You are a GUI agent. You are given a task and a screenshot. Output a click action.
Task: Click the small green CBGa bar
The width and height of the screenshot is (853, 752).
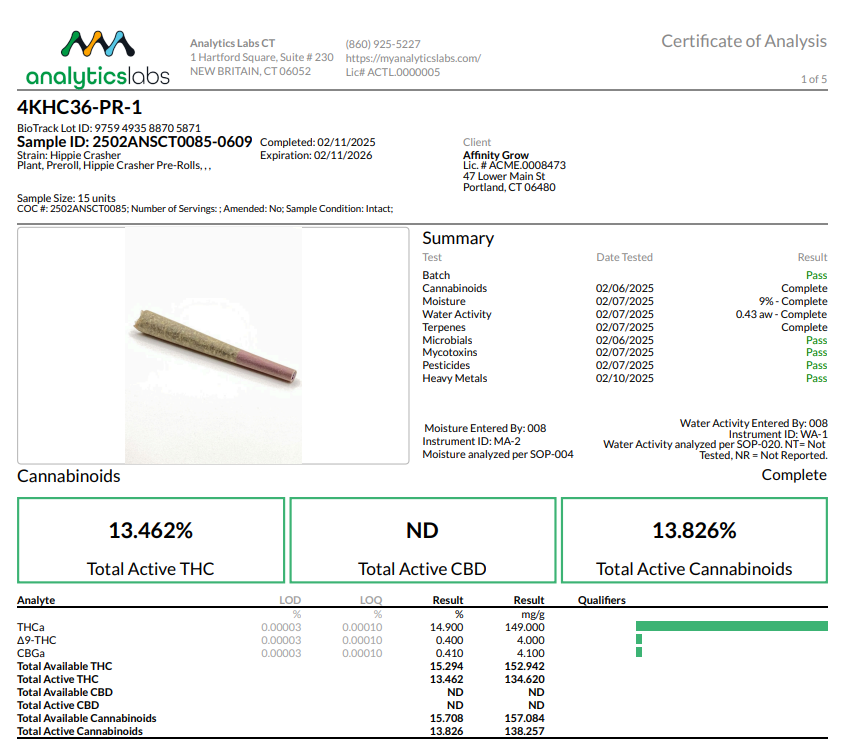coord(639,653)
